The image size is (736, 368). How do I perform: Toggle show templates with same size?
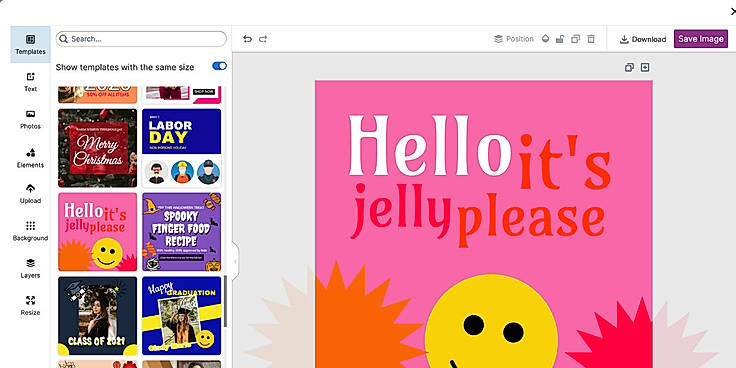[x=219, y=66]
